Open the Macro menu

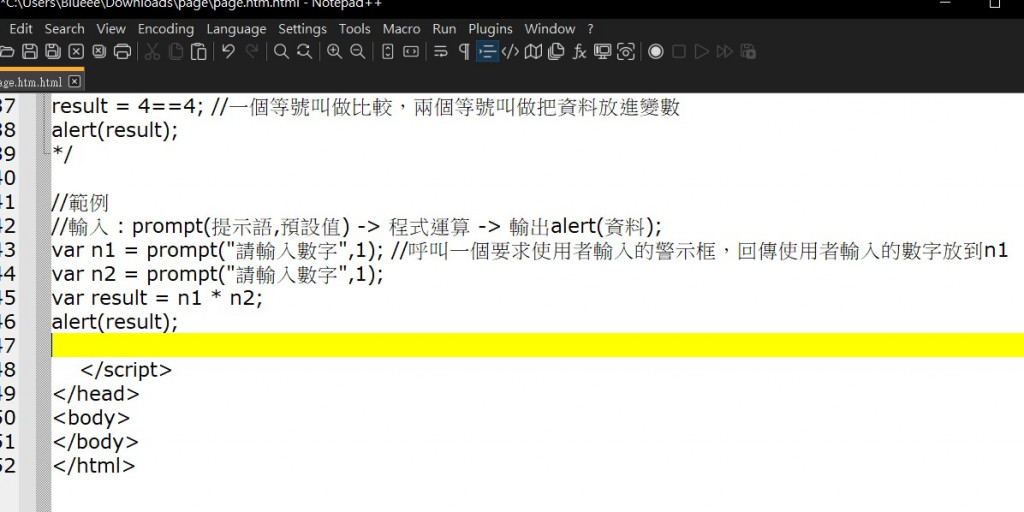click(x=402, y=29)
